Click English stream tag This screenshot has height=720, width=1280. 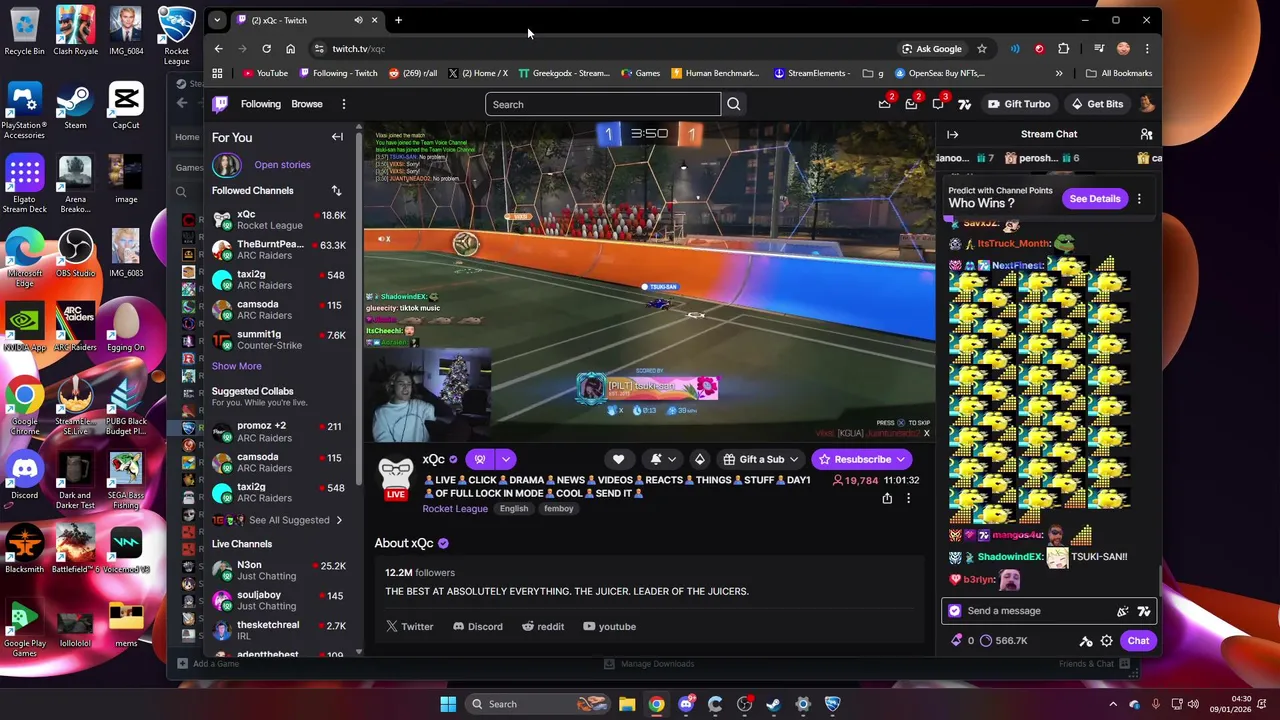514,509
